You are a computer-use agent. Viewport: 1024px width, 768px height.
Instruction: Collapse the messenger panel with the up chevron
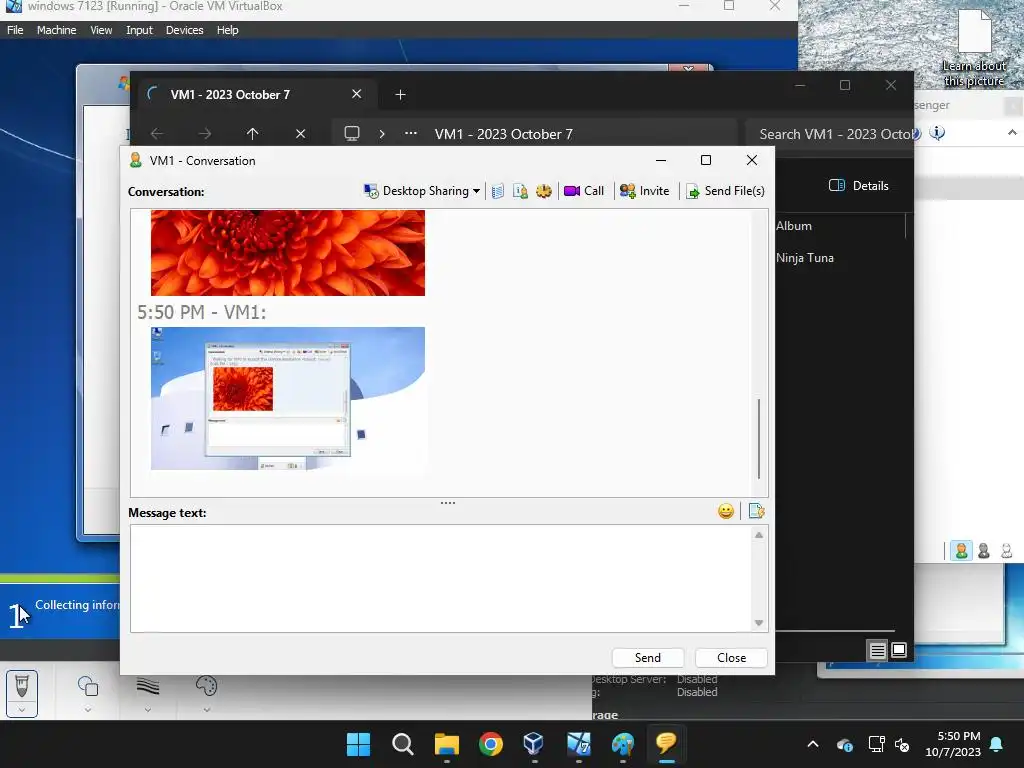tap(1012, 133)
